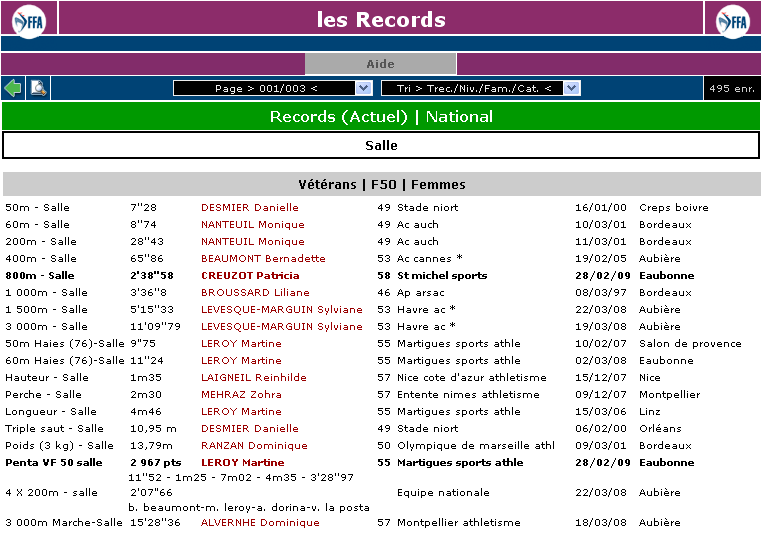Viewport: 762px width, 541px height.
Task: Open LEROY Martine Longueur record link
Action: tap(242, 412)
